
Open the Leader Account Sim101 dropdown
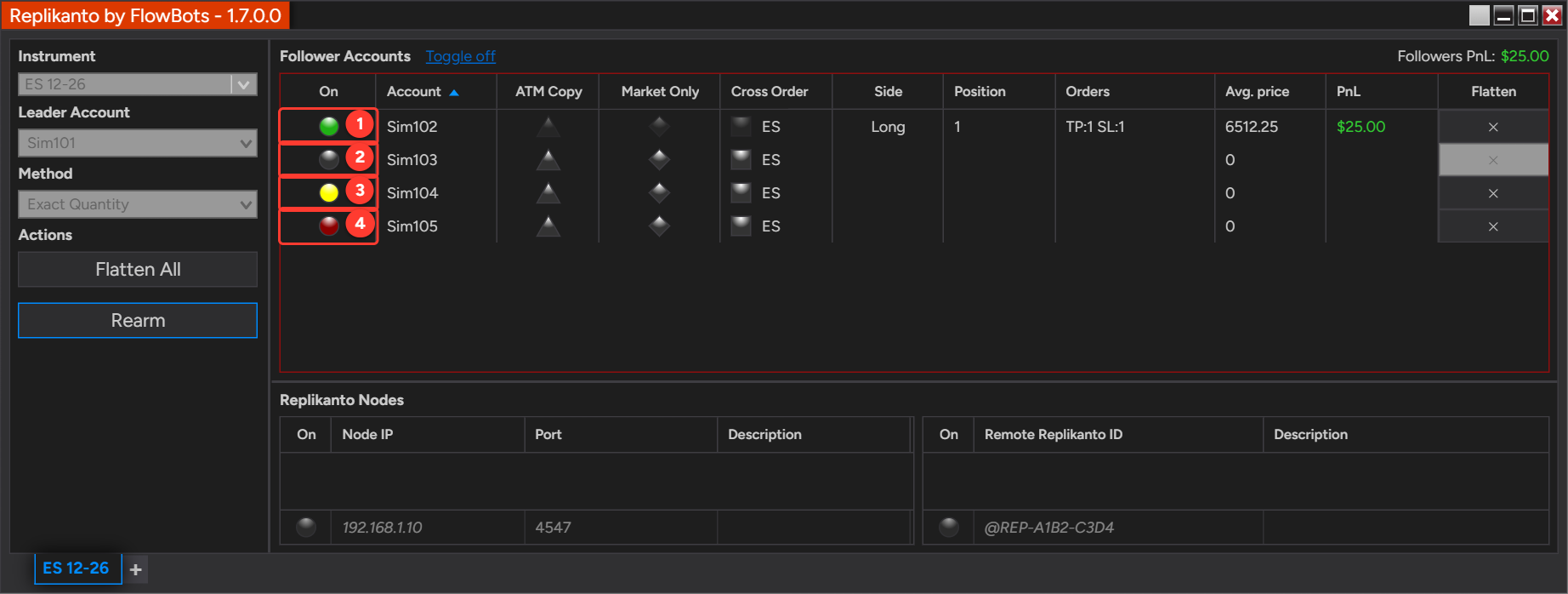tap(138, 143)
